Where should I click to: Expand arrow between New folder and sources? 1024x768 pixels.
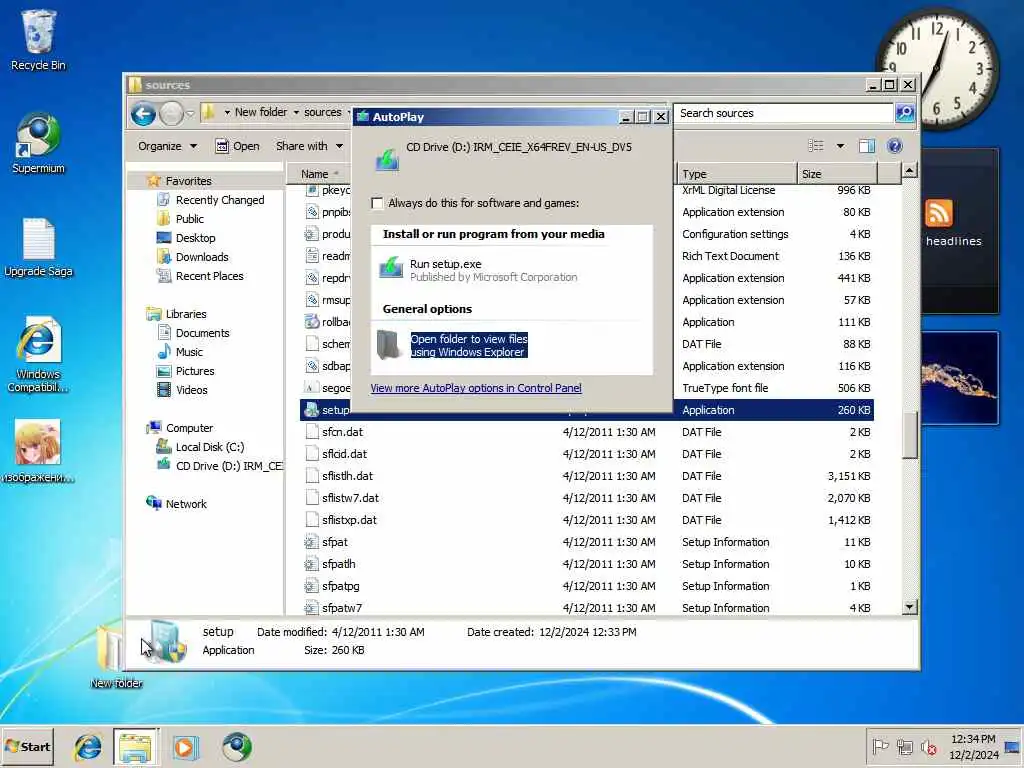[296, 112]
